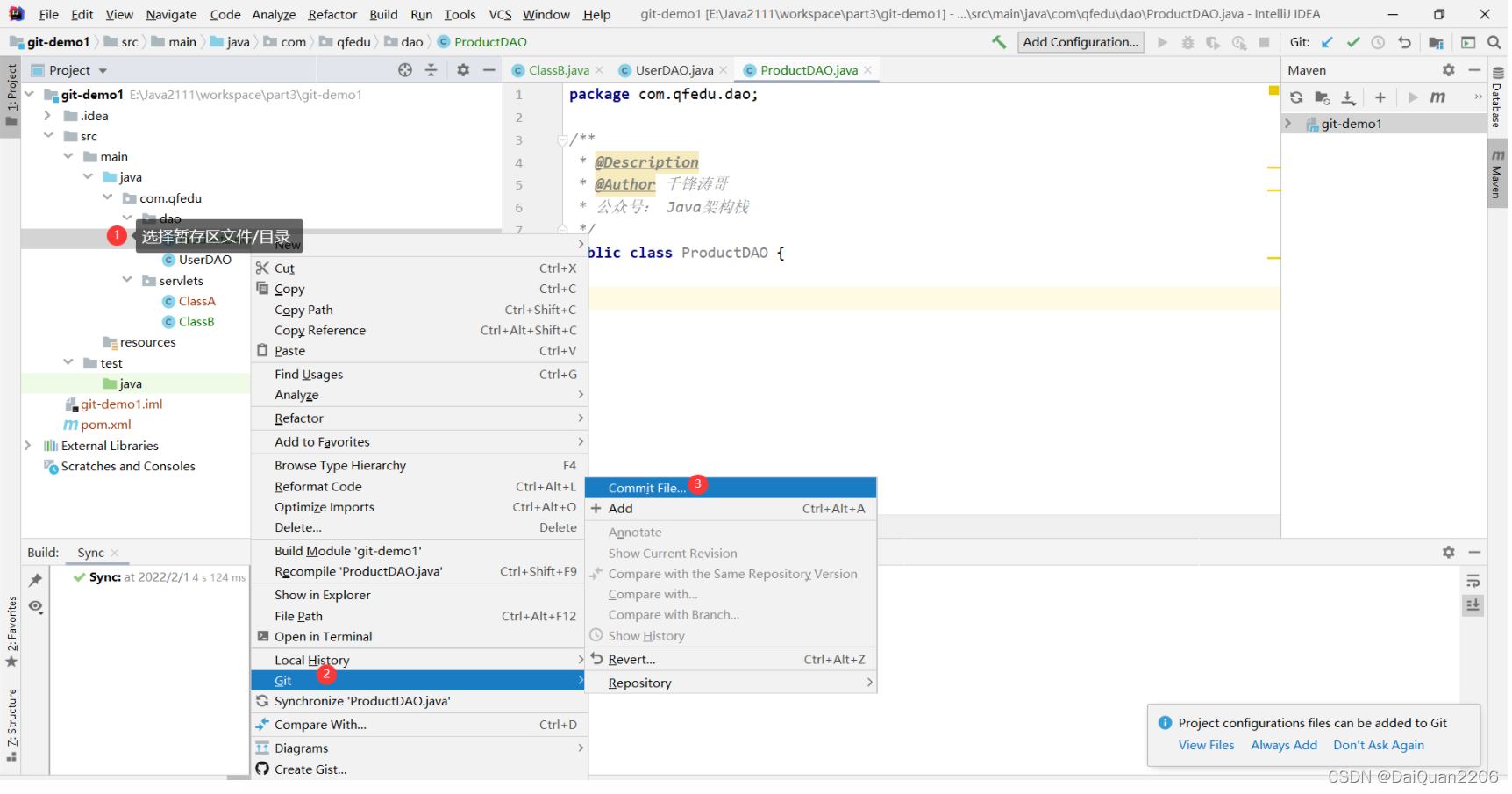Collapse the main folder in tree
Viewport: 1512px width, 794px height.
pyautogui.click(x=68, y=156)
